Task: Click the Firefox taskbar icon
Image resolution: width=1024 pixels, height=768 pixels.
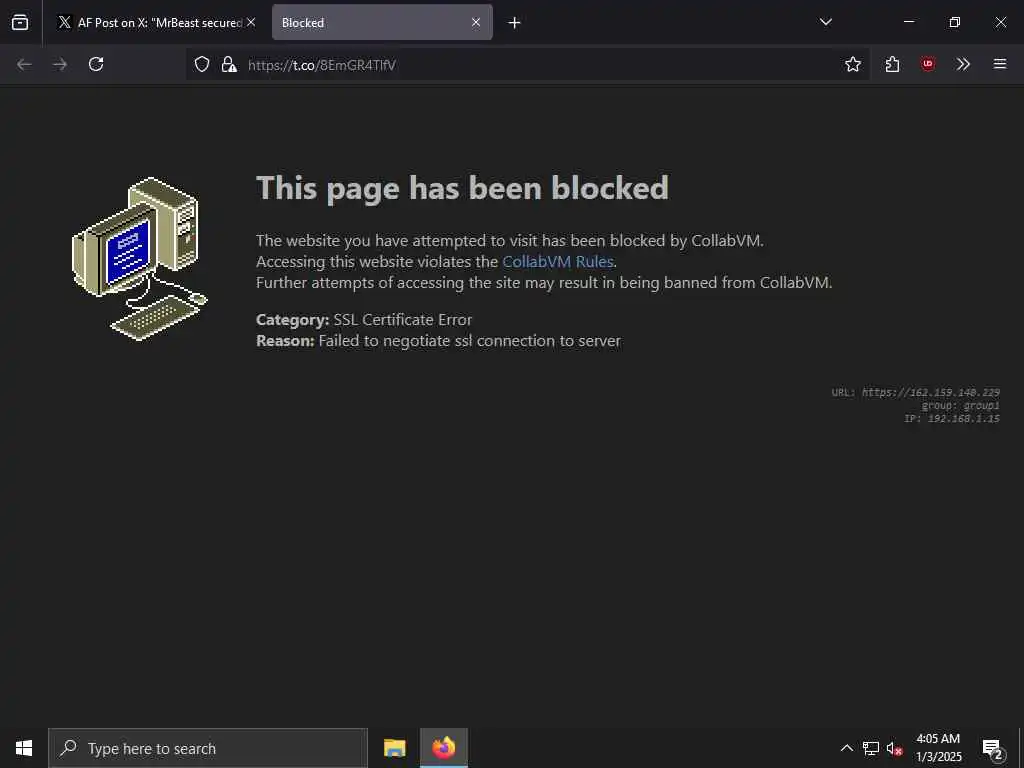Action: click(443, 748)
